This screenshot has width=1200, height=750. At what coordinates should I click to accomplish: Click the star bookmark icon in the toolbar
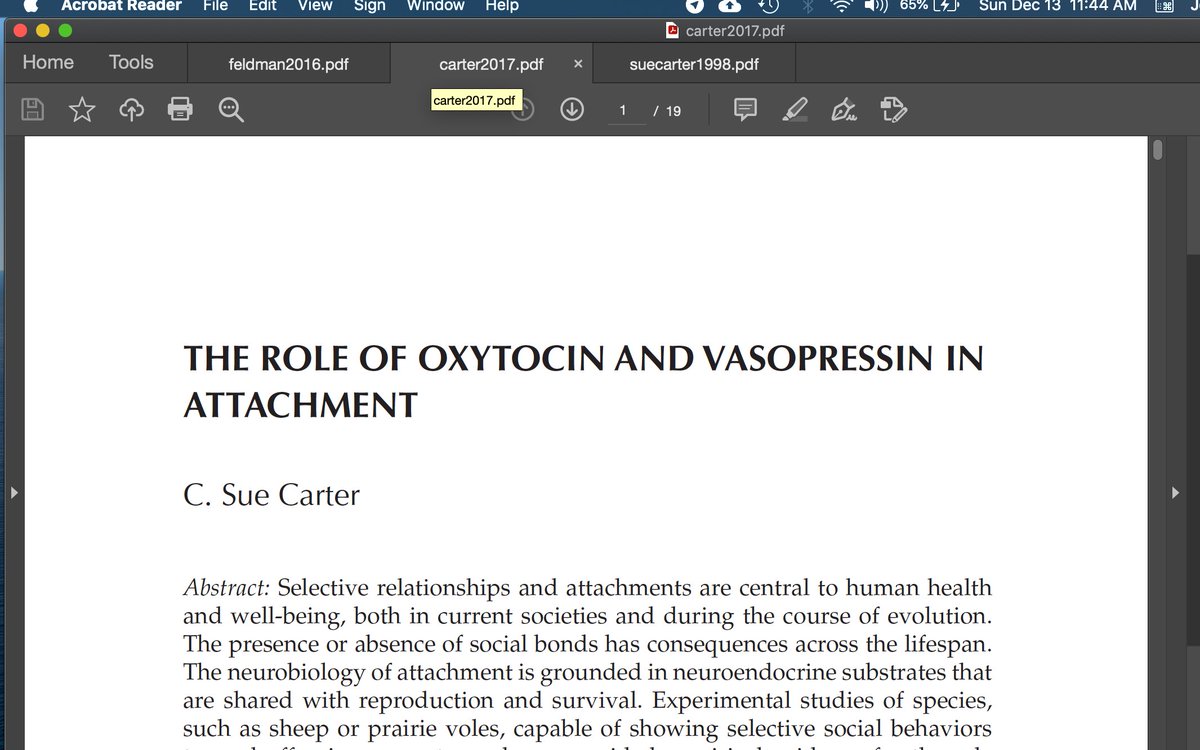click(x=82, y=110)
